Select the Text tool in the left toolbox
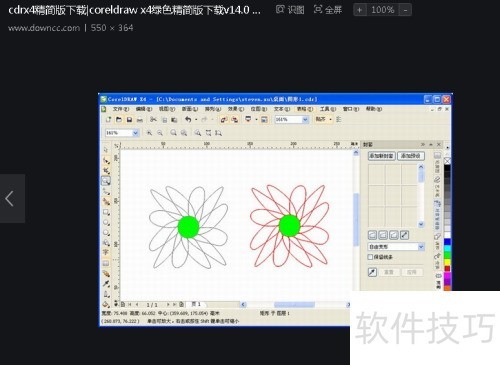Viewport: 500px width, 365px height. [106, 252]
